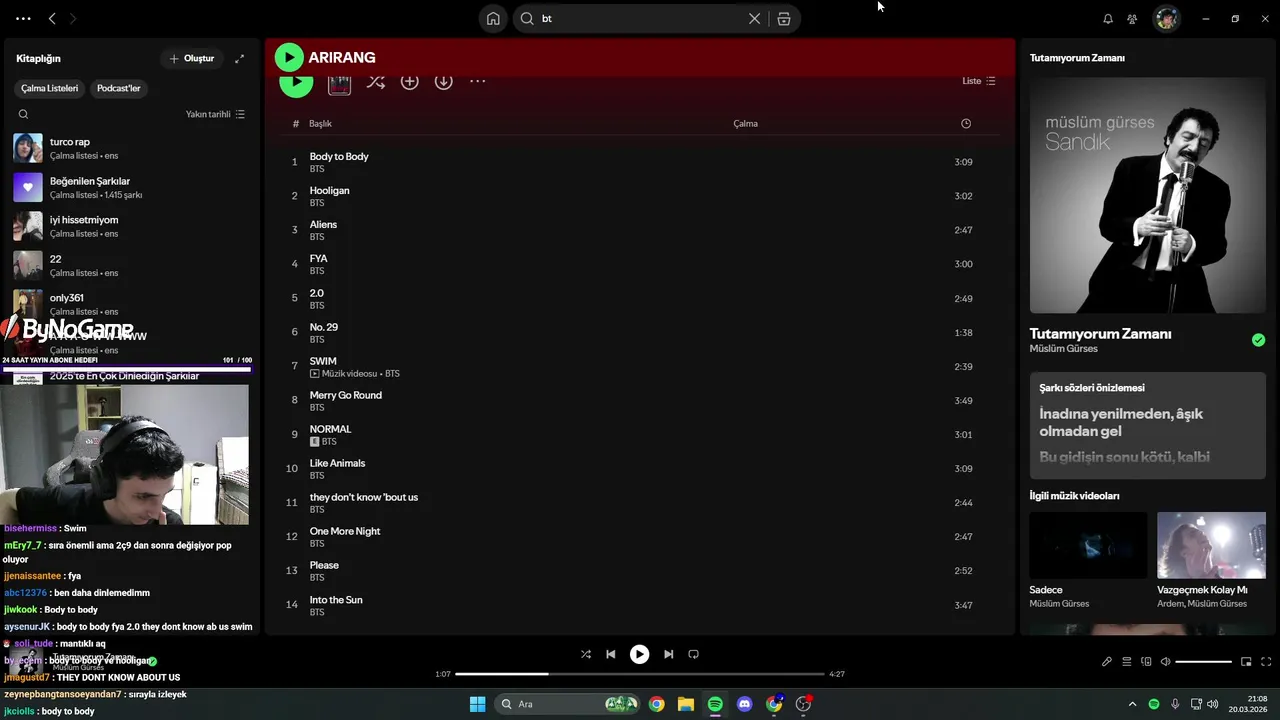Download the ARIRANG album
Viewport: 1280px width, 720px height.
444,81
